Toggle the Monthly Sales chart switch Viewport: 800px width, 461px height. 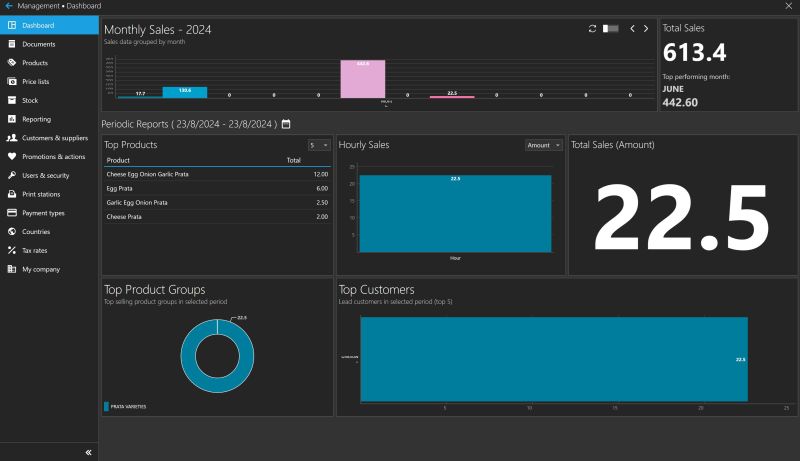(x=611, y=29)
